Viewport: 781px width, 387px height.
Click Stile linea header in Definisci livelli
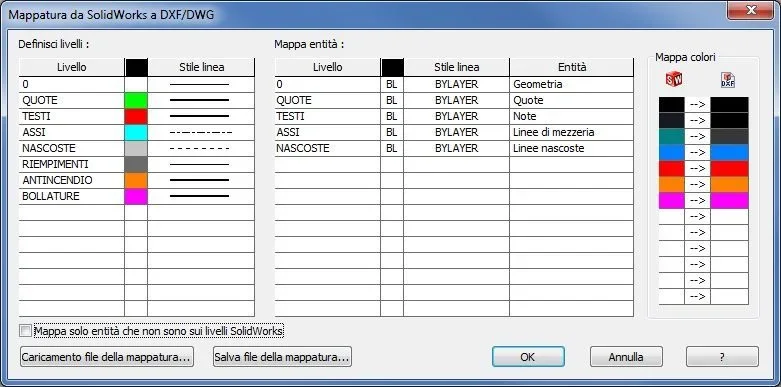(x=201, y=67)
